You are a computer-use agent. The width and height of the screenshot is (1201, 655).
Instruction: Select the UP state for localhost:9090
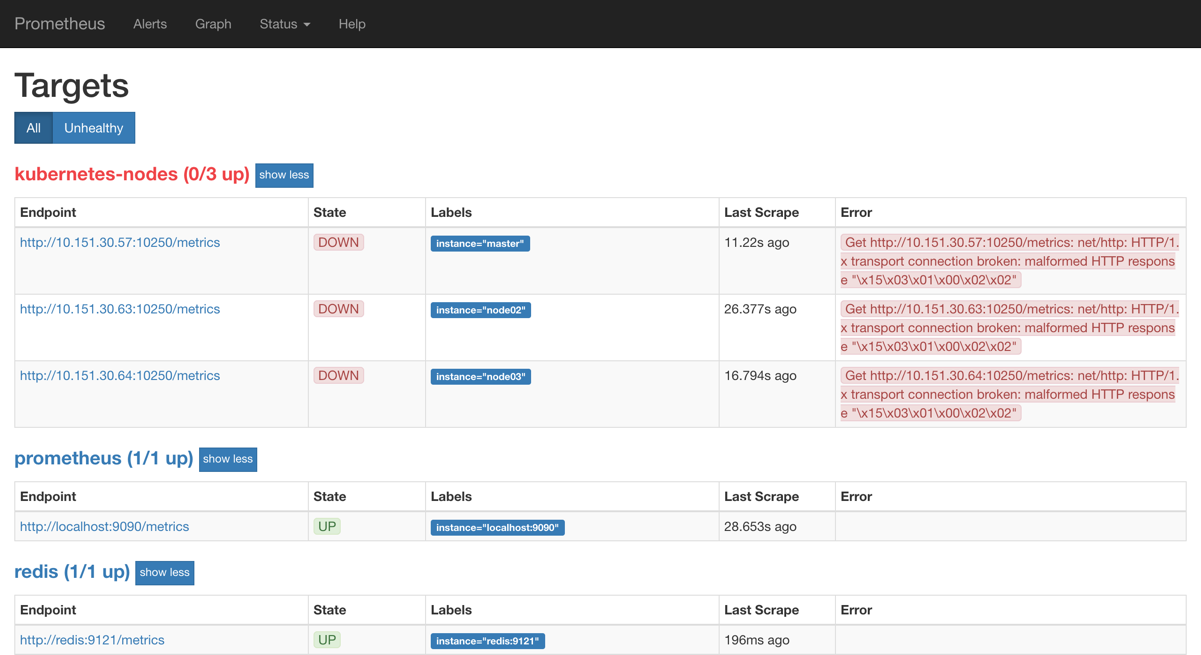pos(327,526)
